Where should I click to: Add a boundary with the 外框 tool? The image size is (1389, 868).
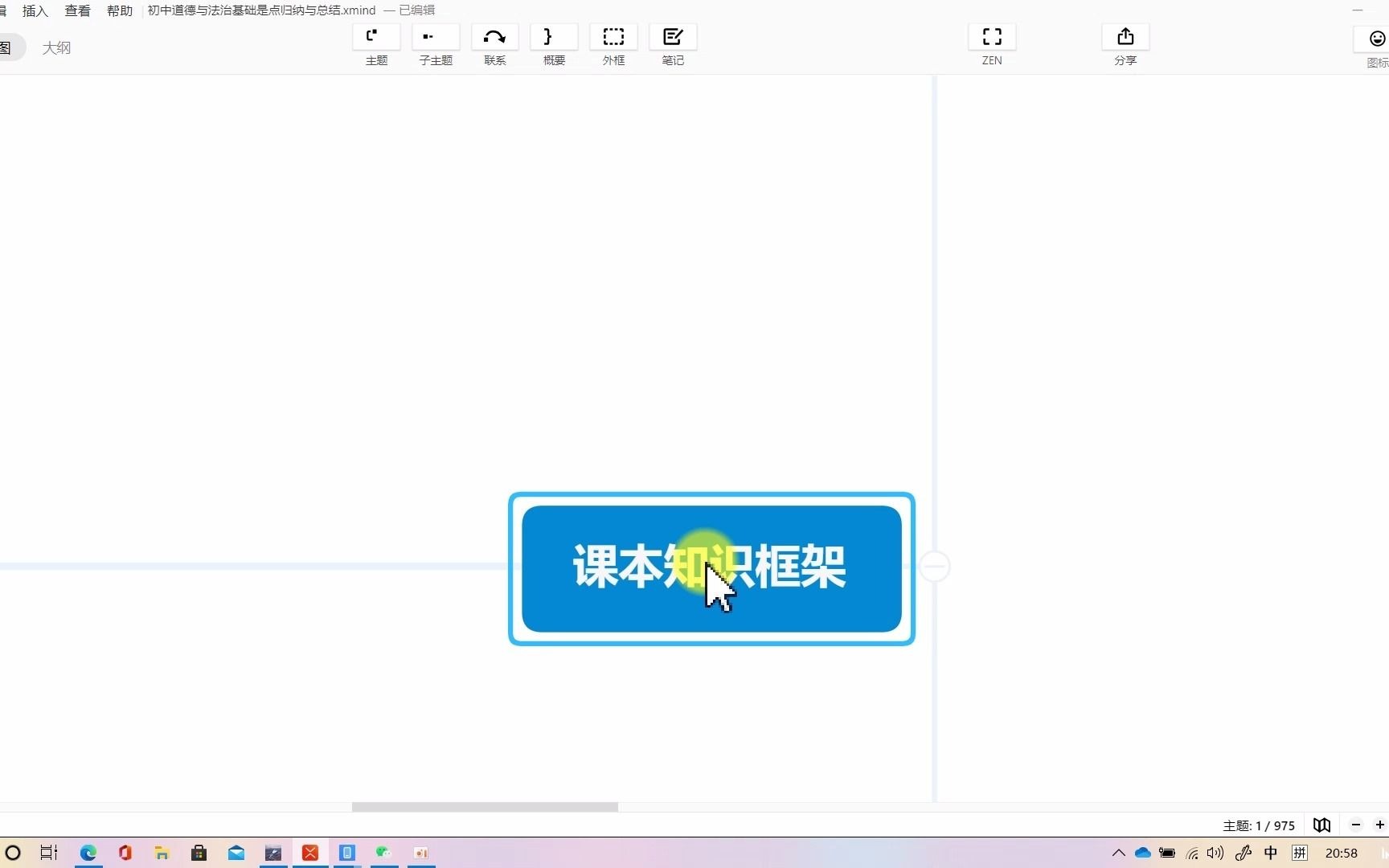[x=613, y=46]
